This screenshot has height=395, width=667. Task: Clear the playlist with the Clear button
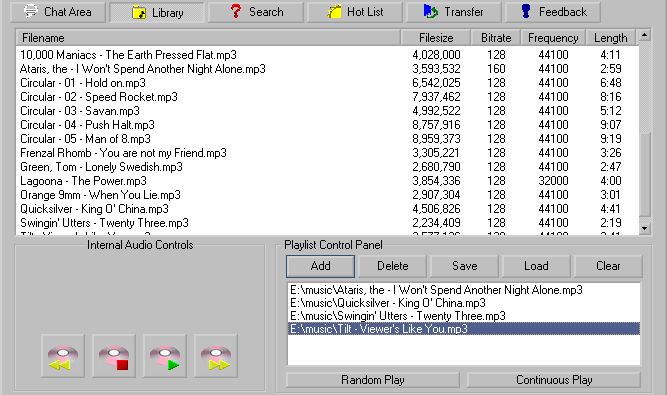coord(608,266)
